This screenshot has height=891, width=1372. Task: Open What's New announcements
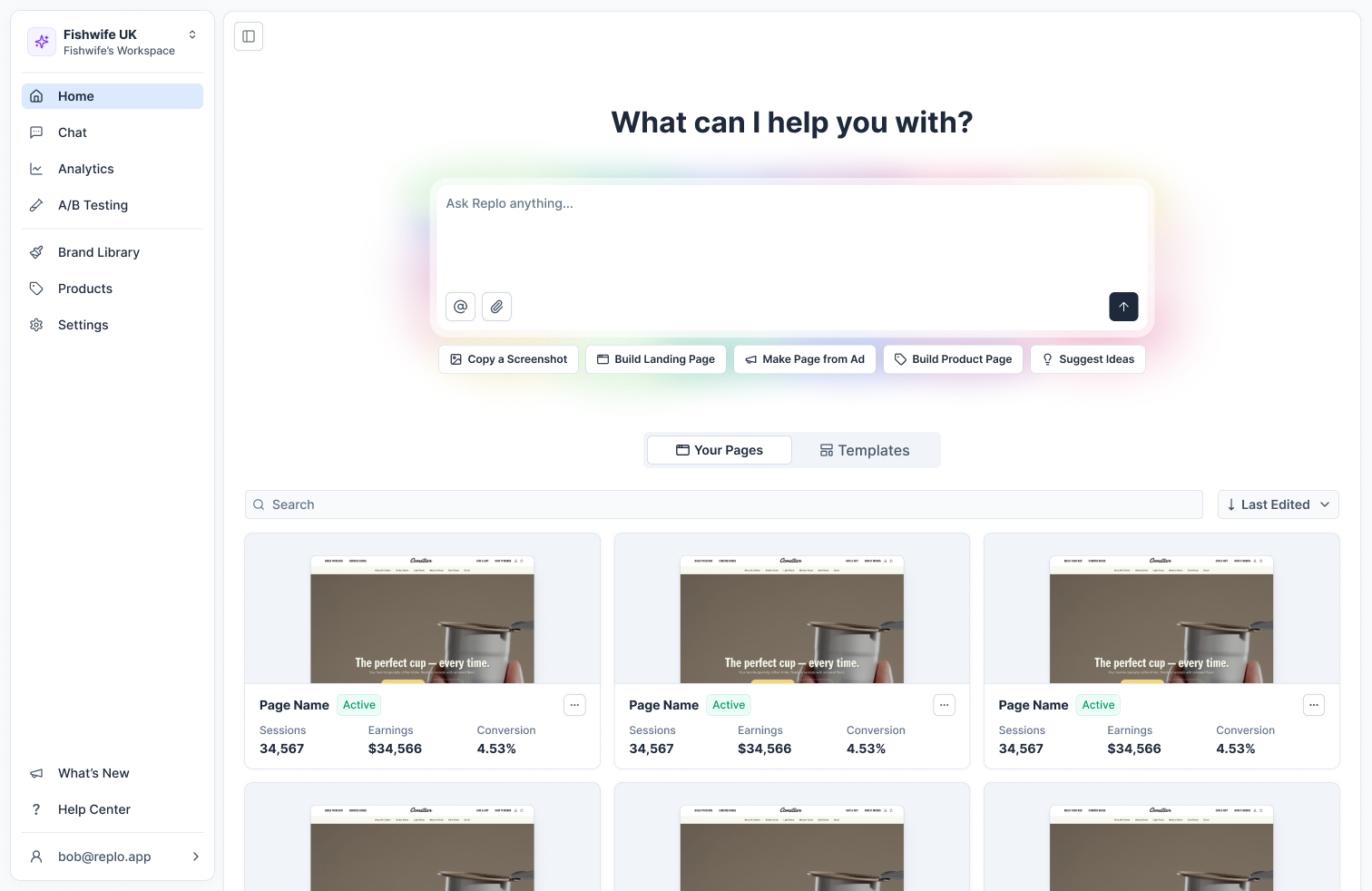point(113,773)
